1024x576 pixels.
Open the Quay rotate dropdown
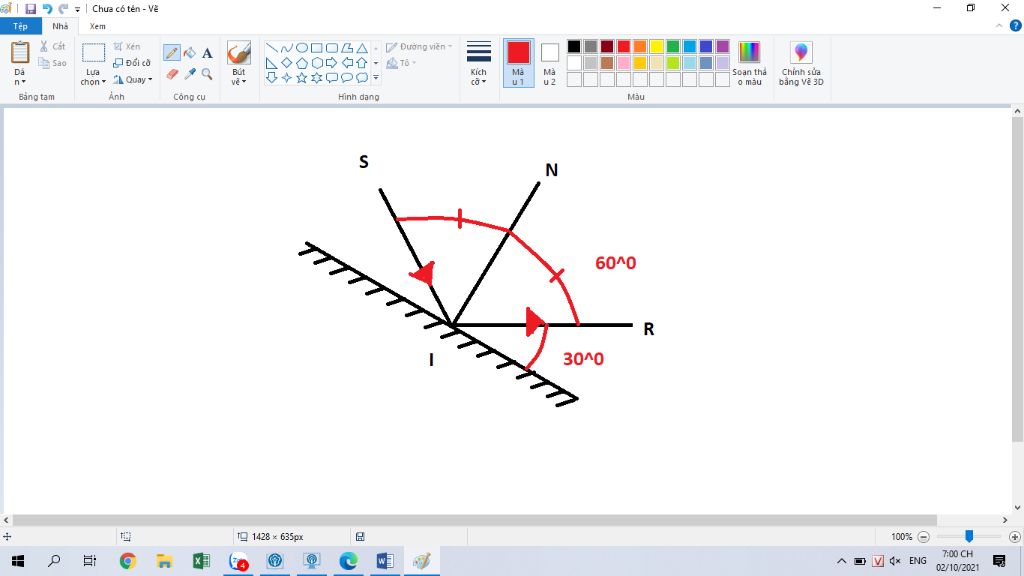point(133,80)
